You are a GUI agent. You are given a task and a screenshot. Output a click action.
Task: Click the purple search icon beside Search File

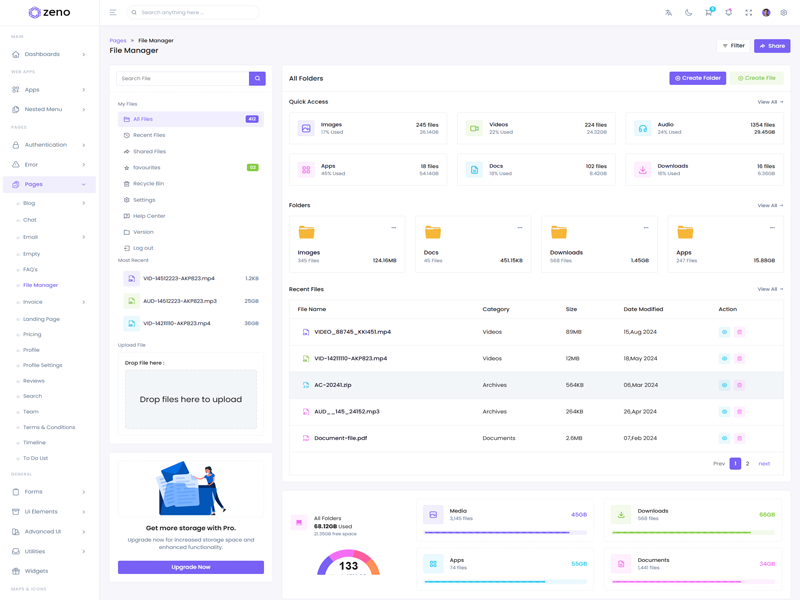point(257,78)
